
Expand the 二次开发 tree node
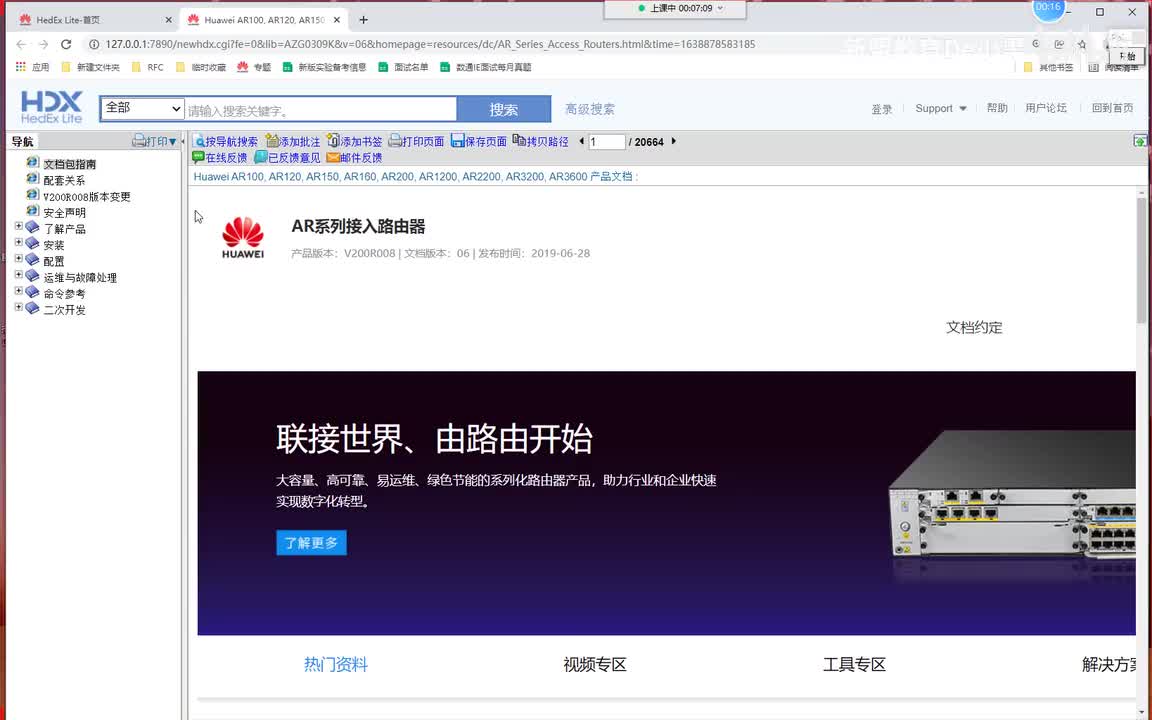click(x=18, y=307)
